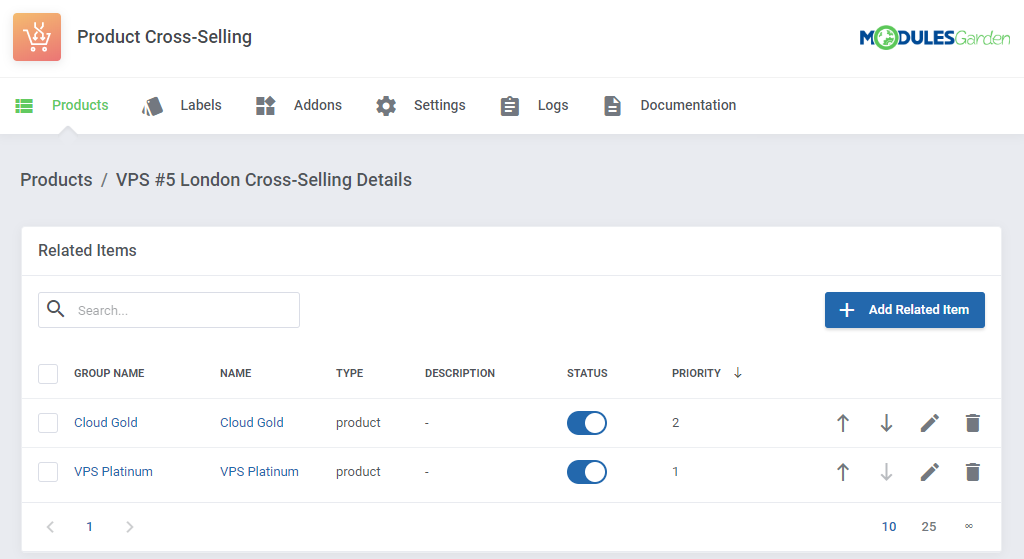Edit Cloud Gold with pencil icon
Viewport: 1024px width, 559px height.
tap(930, 423)
